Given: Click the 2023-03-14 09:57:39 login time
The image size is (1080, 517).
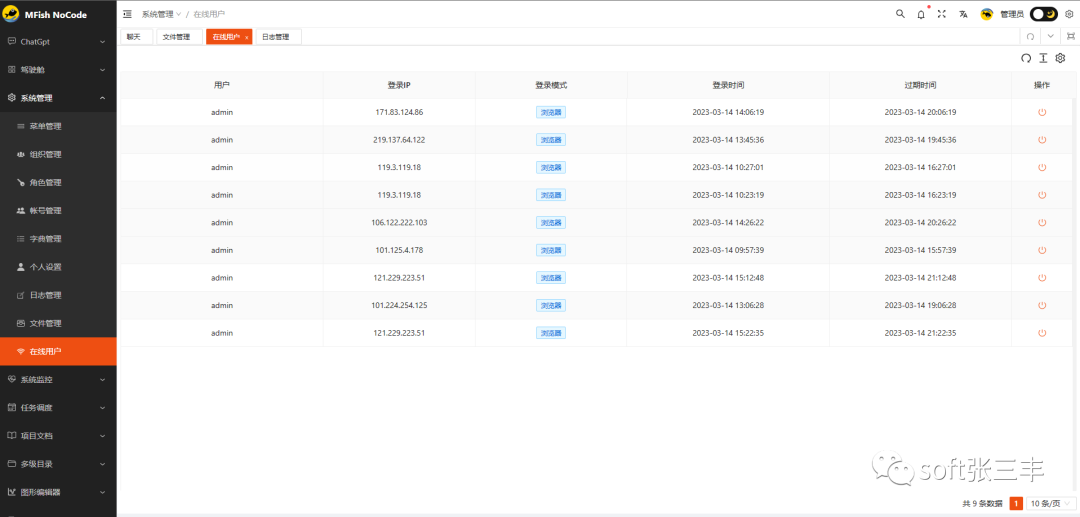Looking at the screenshot, I should pos(728,250).
